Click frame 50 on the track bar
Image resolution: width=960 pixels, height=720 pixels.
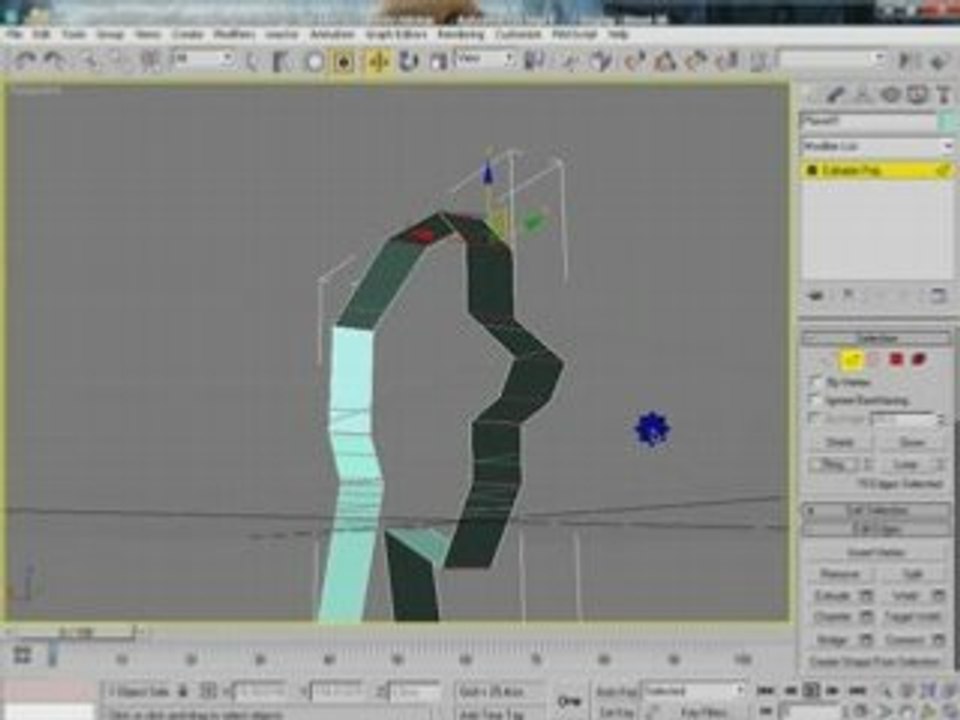397,659
